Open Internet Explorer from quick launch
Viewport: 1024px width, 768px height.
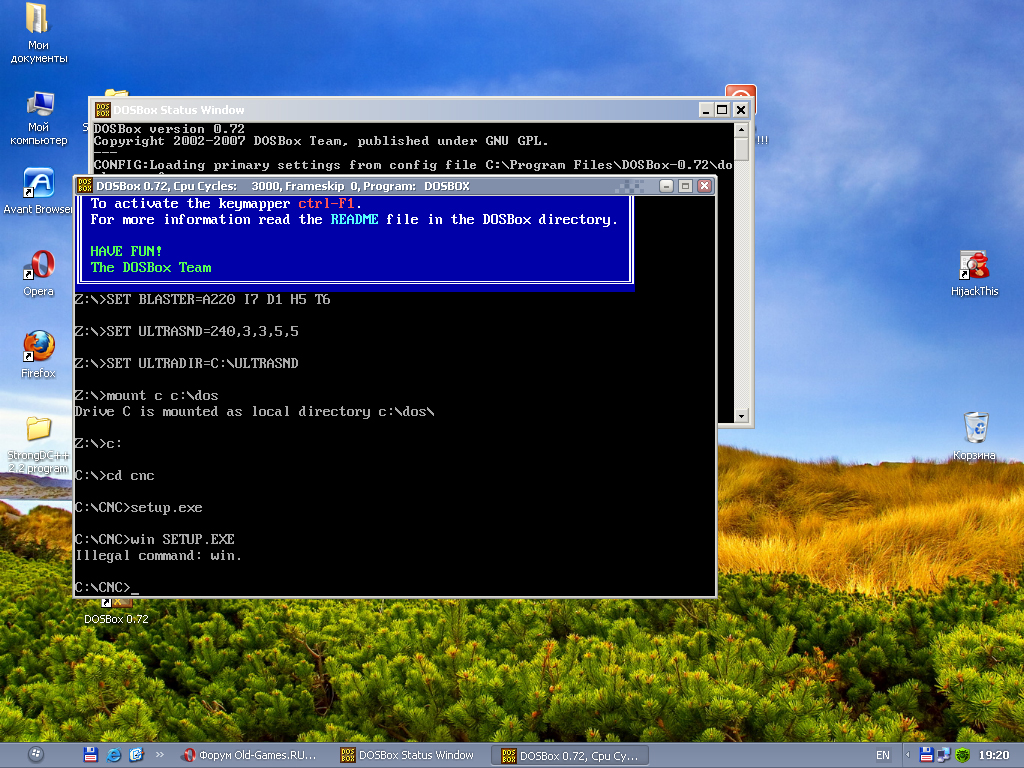coord(114,755)
